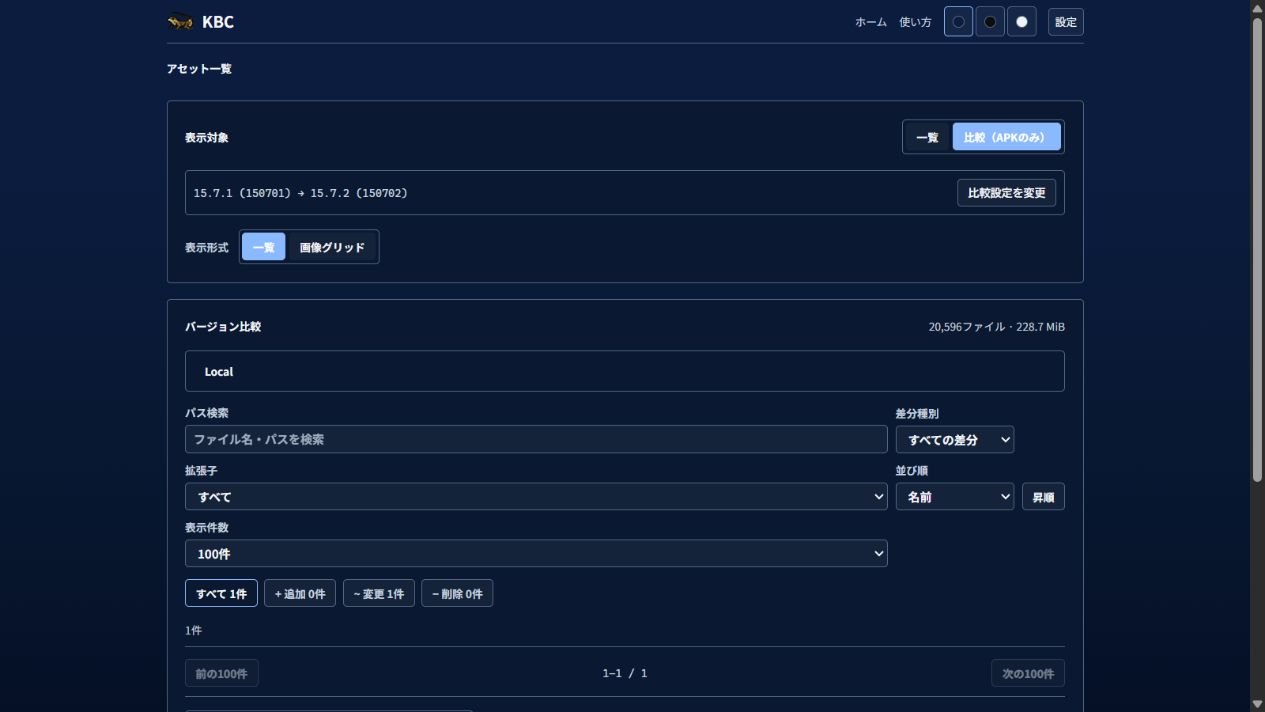Click the page scrollbar down arrow
This screenshot has width=1265, height=712.
[1257, 704]
